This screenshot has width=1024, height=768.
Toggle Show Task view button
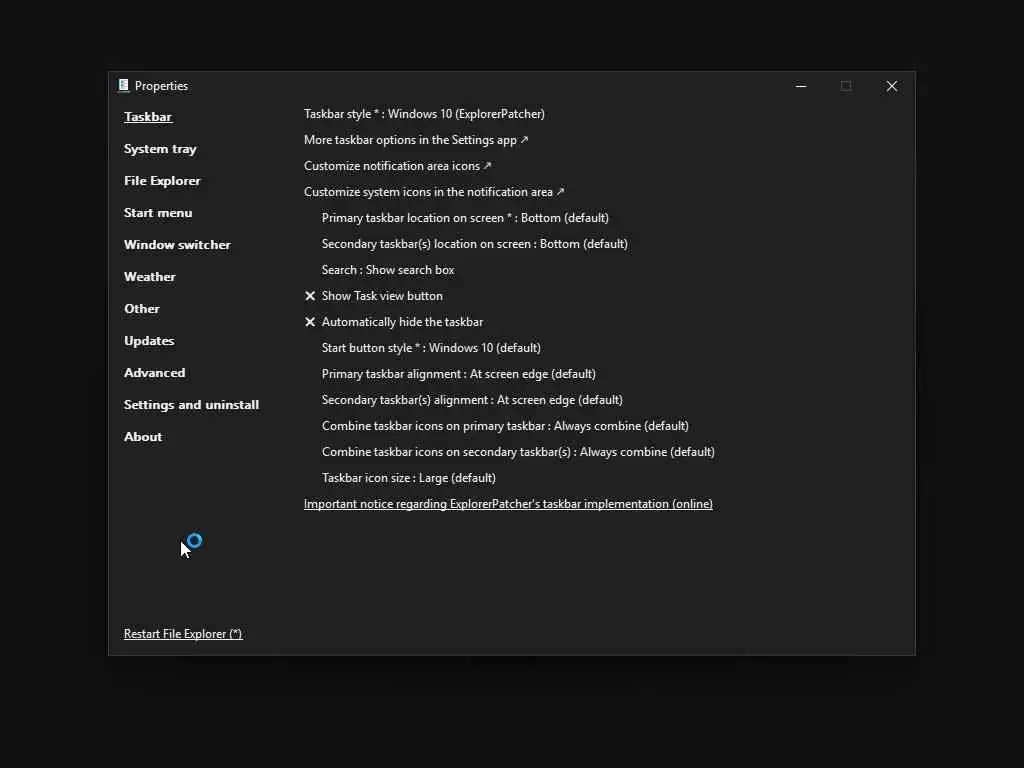pos(374,296)
